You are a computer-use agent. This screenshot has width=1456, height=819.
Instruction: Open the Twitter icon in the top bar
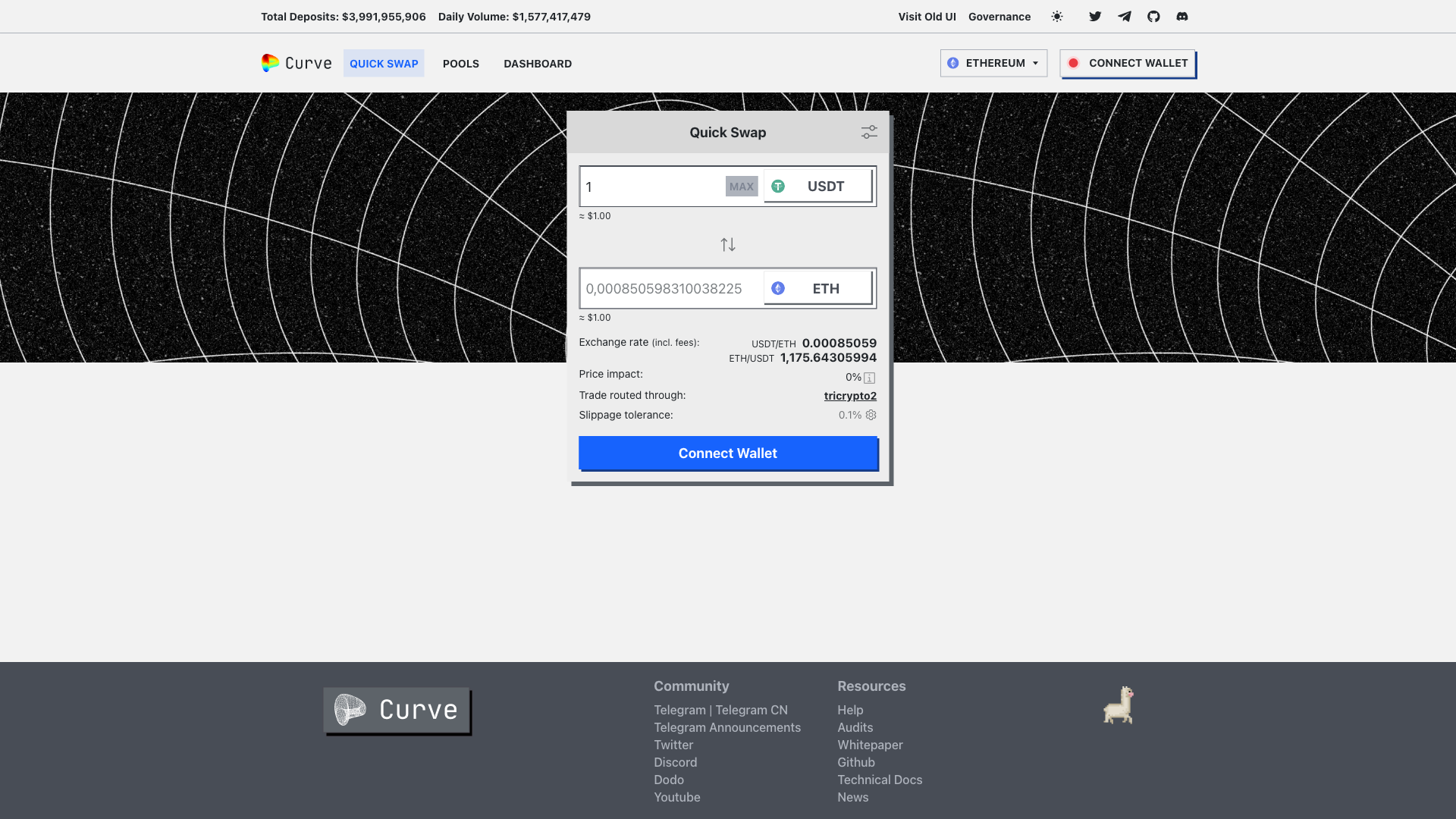pyautogui.click(x=1095, y=17)
